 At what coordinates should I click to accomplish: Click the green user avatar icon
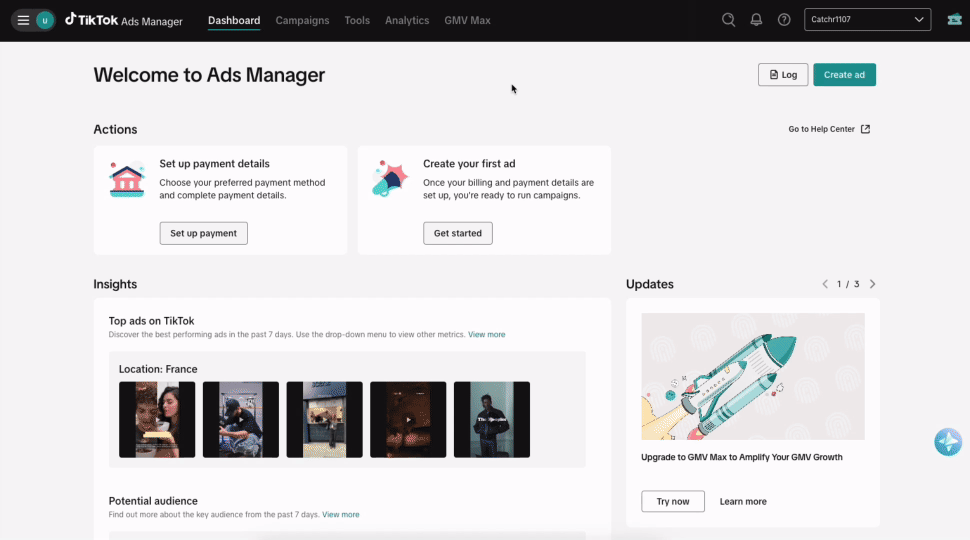(x=45, y=20)
